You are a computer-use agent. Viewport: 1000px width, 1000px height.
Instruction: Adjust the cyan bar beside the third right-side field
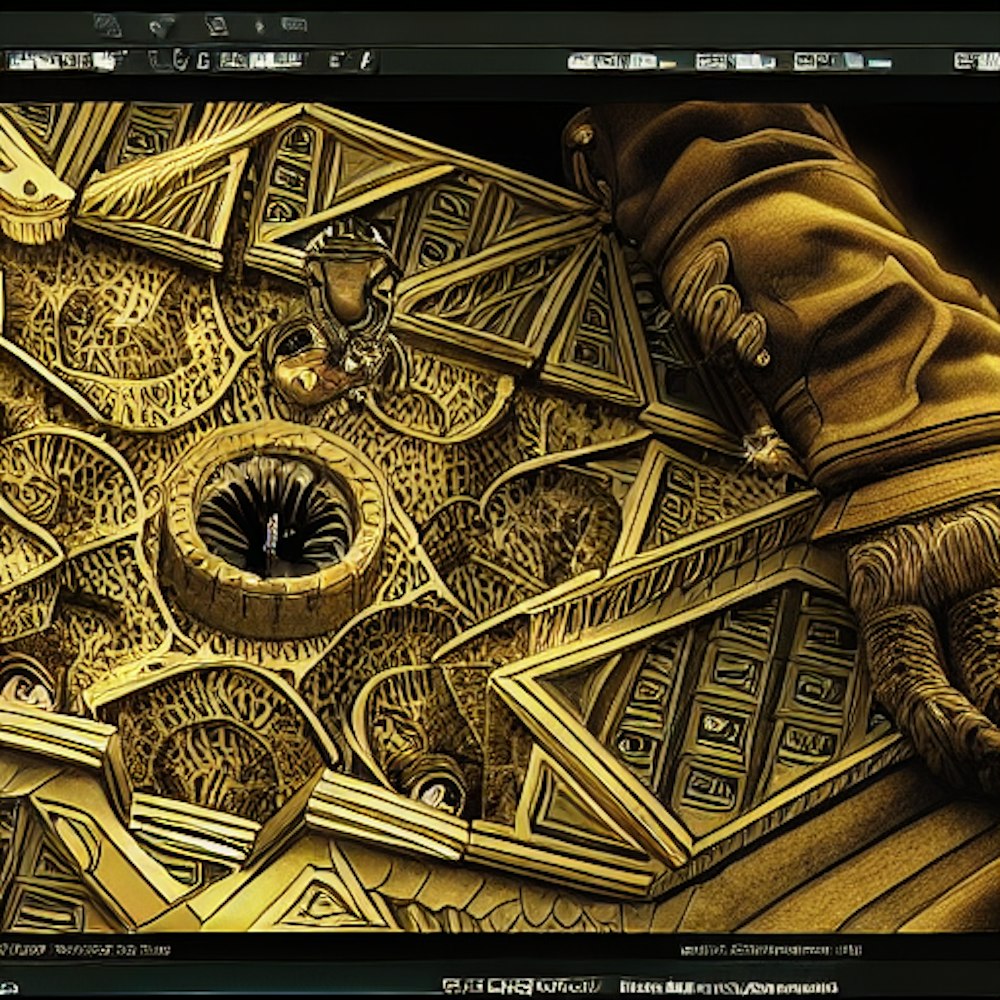879,63
